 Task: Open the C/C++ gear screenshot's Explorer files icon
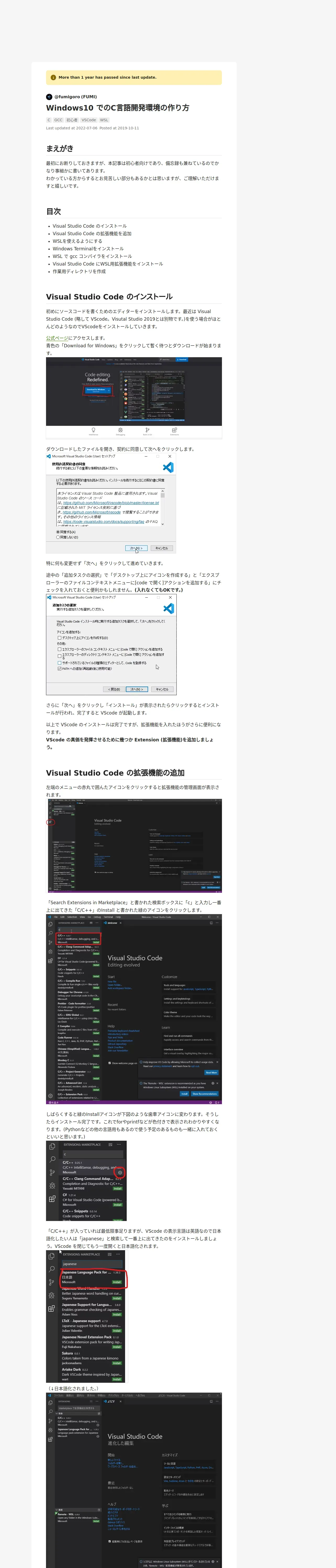[x=52, y=1146]
